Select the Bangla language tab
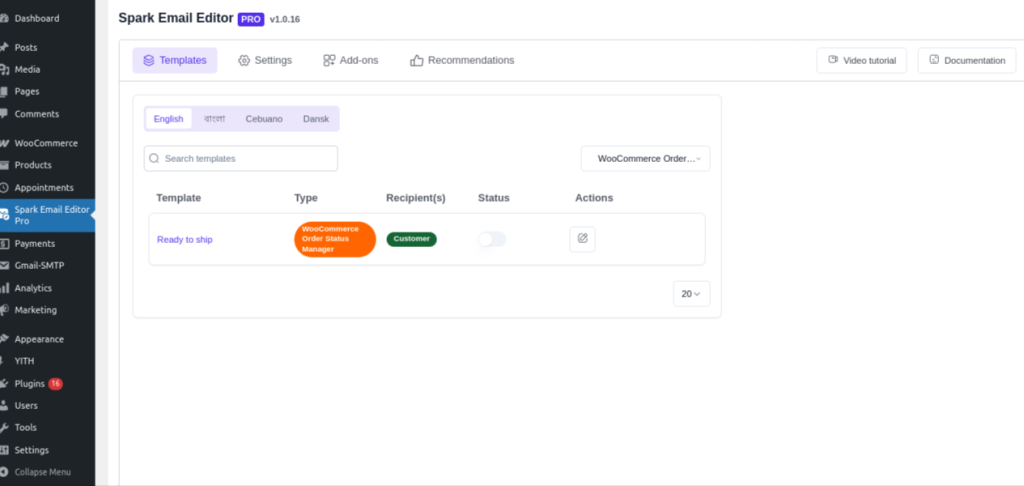Viewport: 1024px width, 486px height. tap(214, 119)
